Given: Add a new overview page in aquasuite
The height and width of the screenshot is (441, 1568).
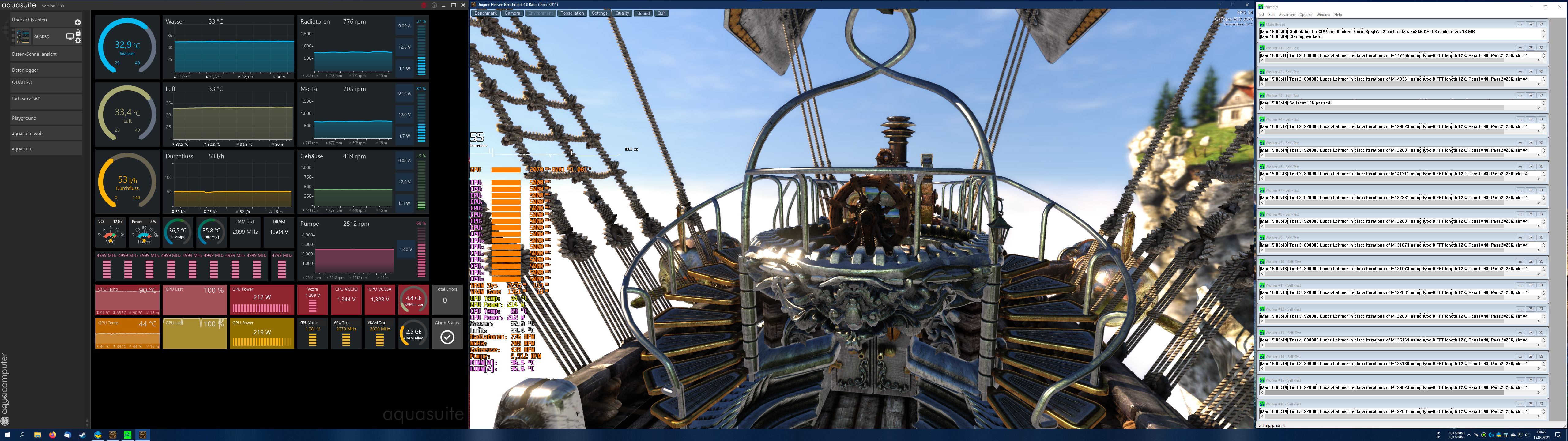Looking at the screenshot, I should click(x=77, y=22).
